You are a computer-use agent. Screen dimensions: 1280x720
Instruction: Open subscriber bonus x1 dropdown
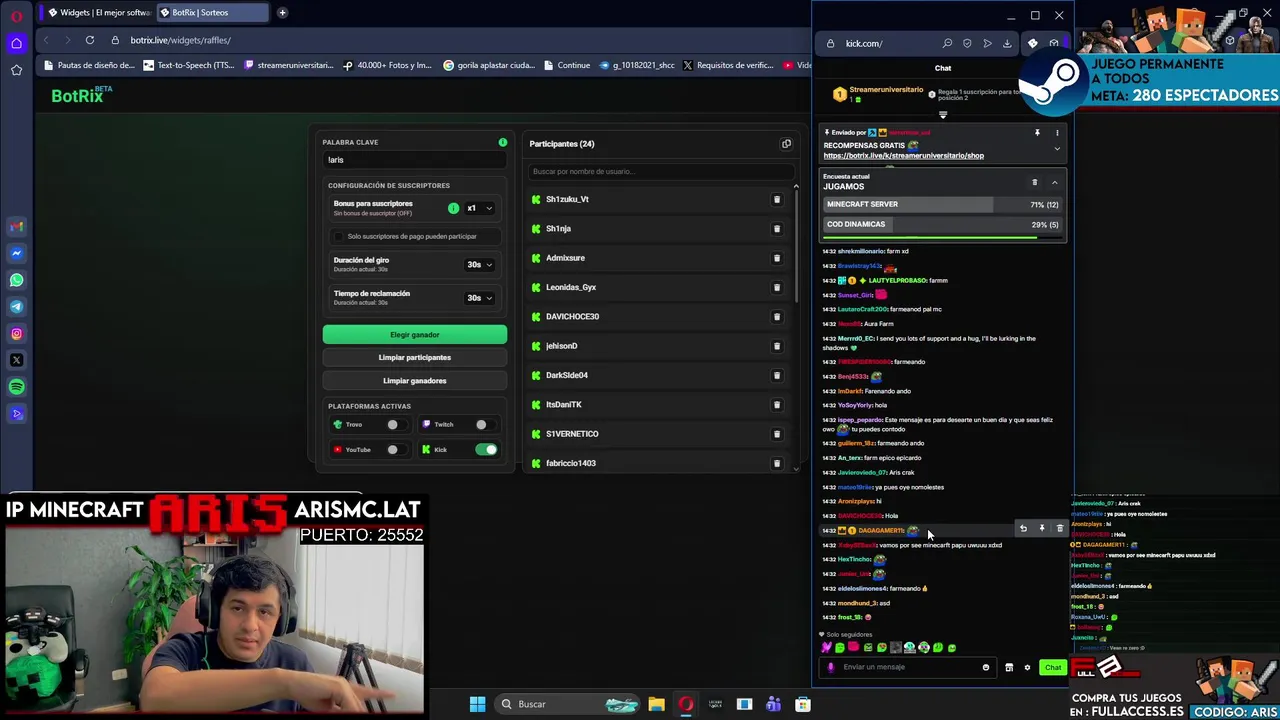pos(479,208)
